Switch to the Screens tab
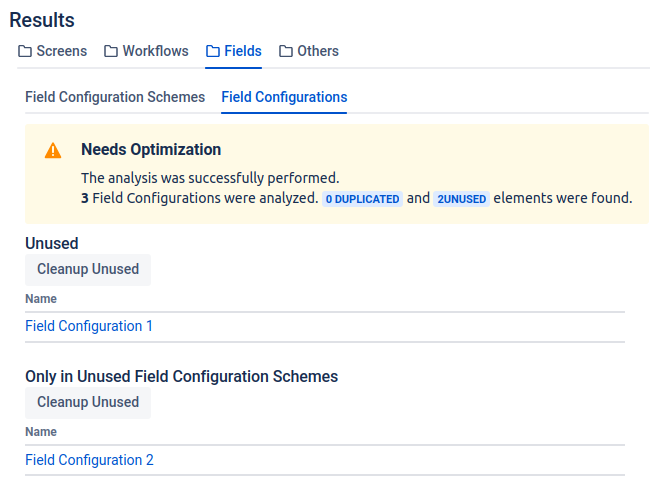This screenshot has width=650, height=488. (x=61, y=51)
